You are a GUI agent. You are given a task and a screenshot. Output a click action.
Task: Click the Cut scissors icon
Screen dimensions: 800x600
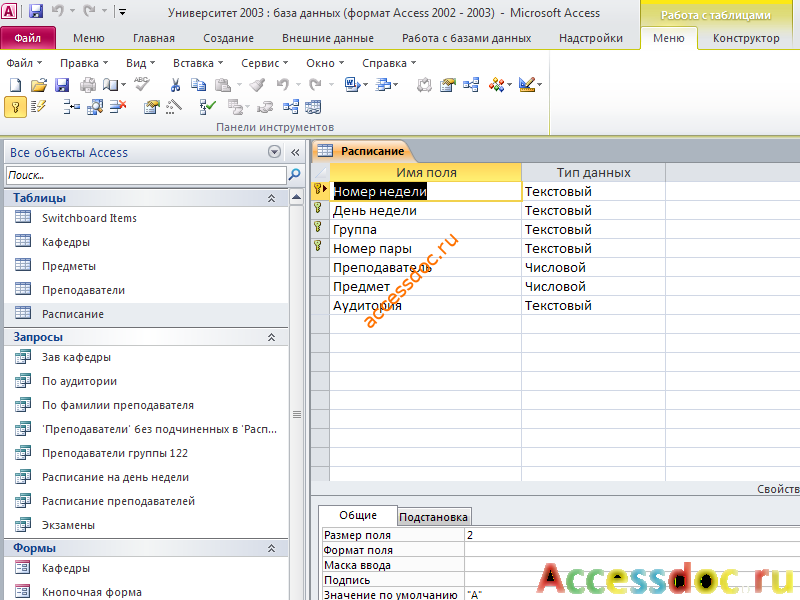[x=175, y=85]
